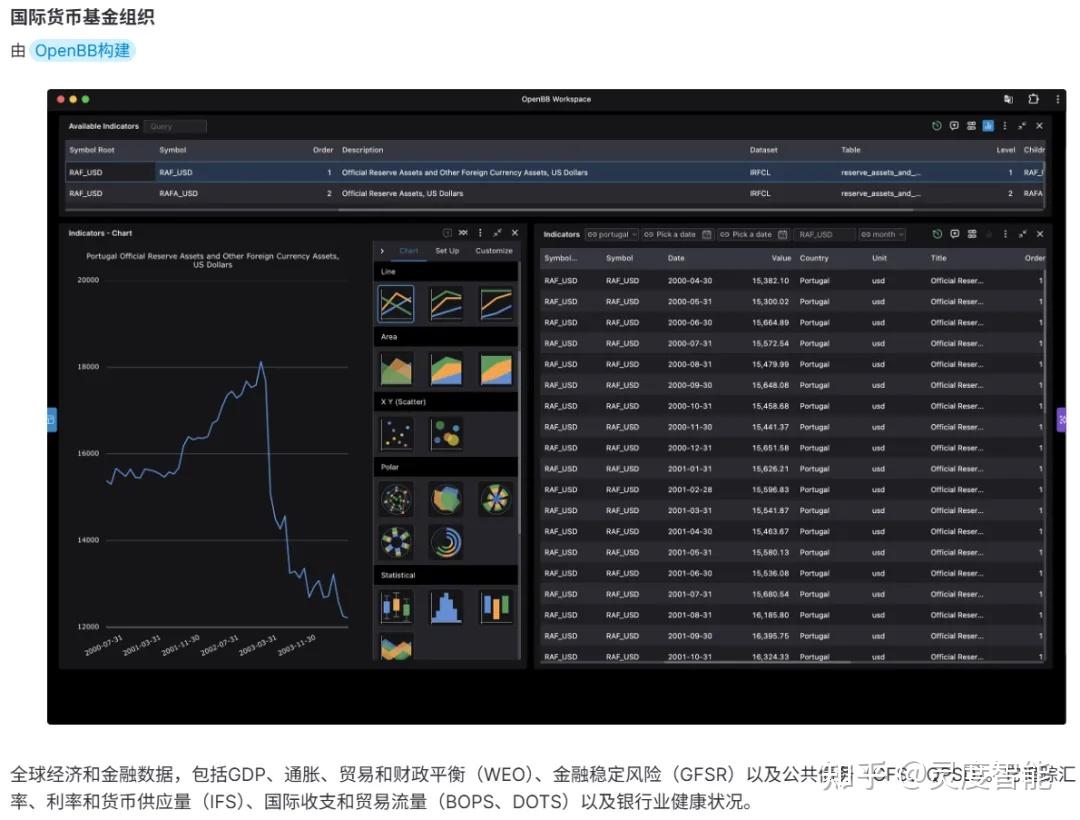Viewport: 1080px width, 820px height.
Task: Choose the stacked Area chart type
Action: pyautogui.click(x=445, y=369)
